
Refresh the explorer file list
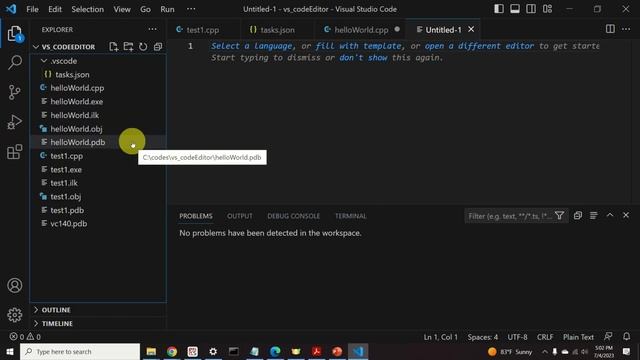pos(143,47)
